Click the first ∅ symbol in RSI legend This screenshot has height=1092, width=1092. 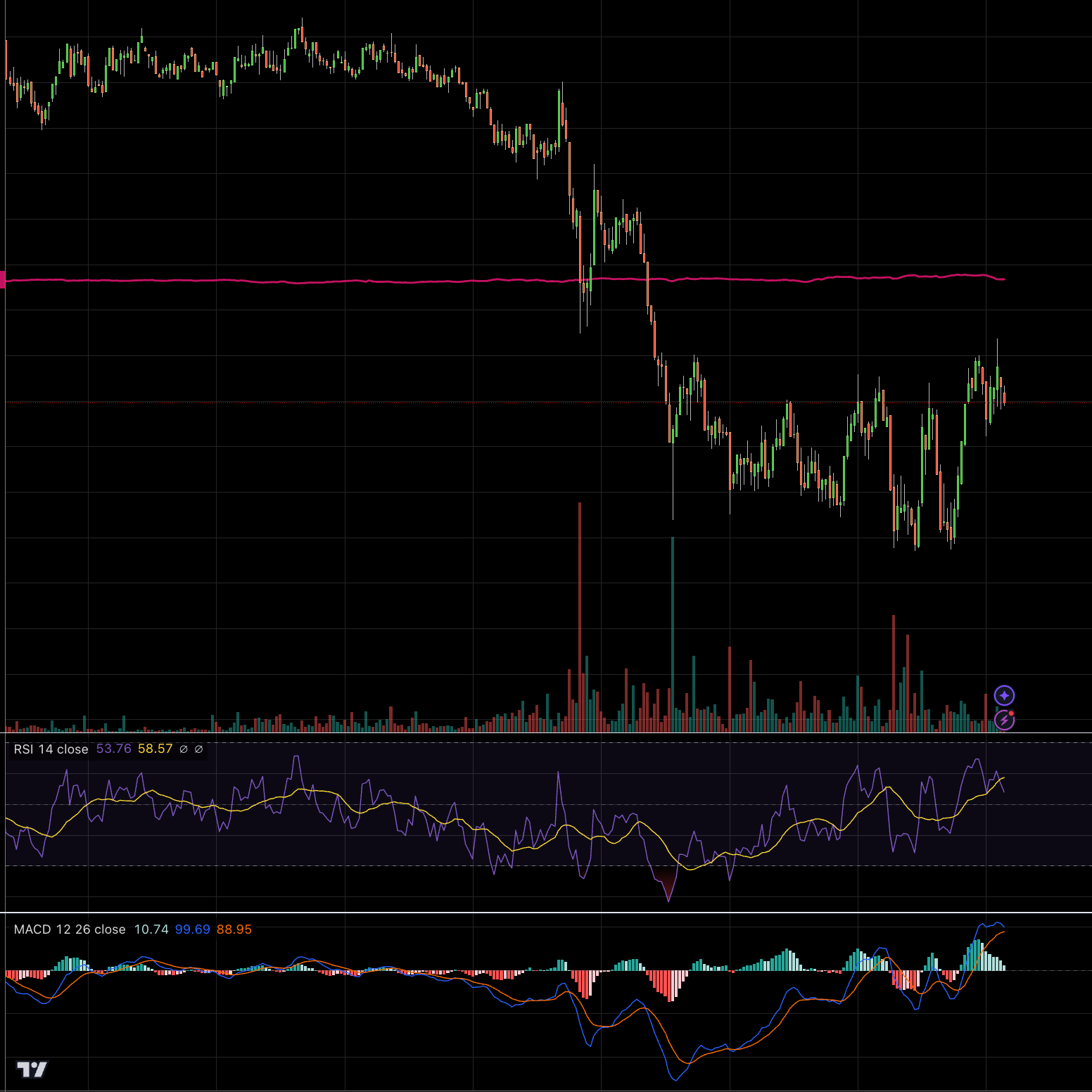click(x=184, y=749)
